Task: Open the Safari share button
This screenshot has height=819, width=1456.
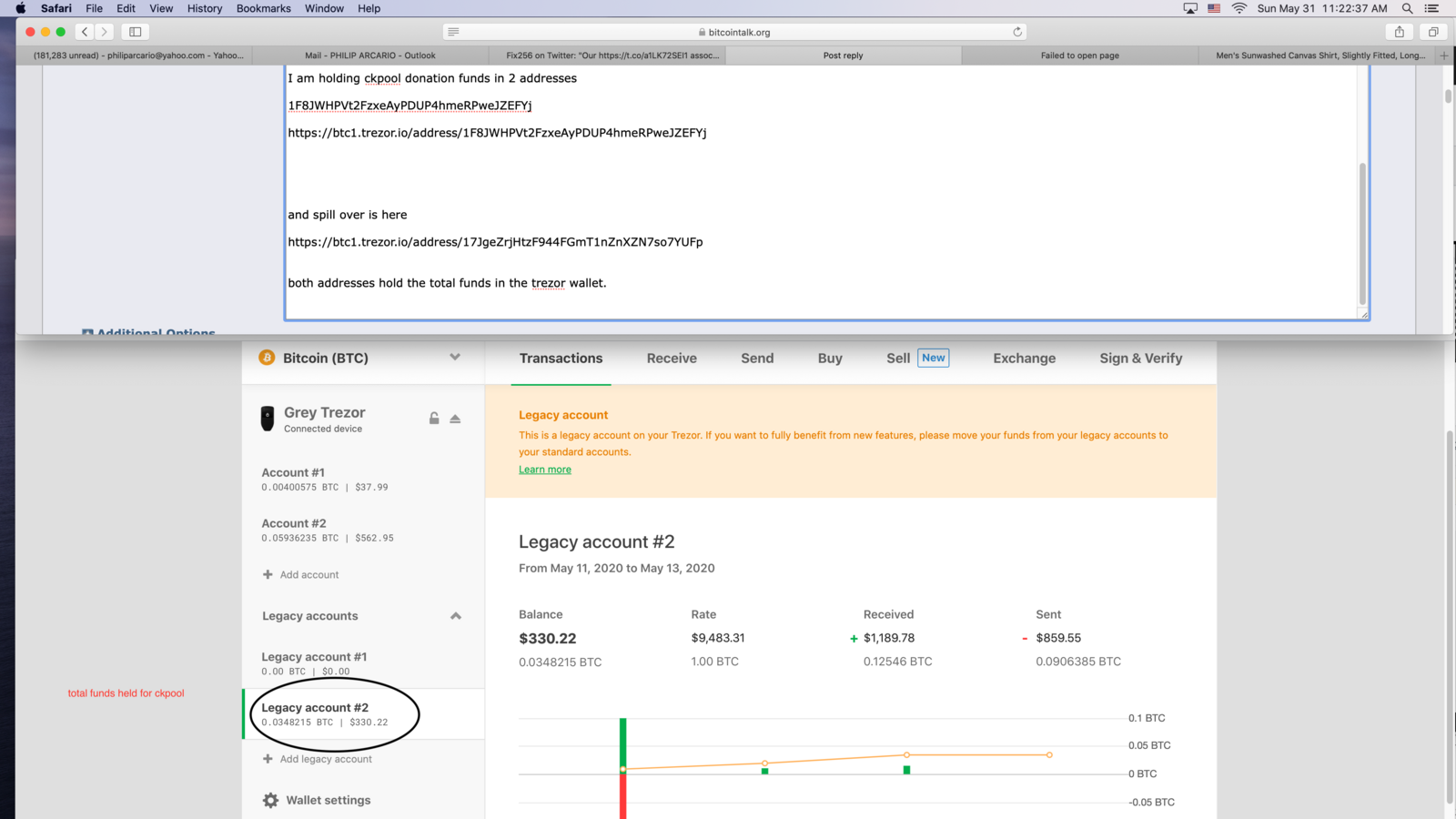Action: pyautogui.click(x=1400, y=32)
